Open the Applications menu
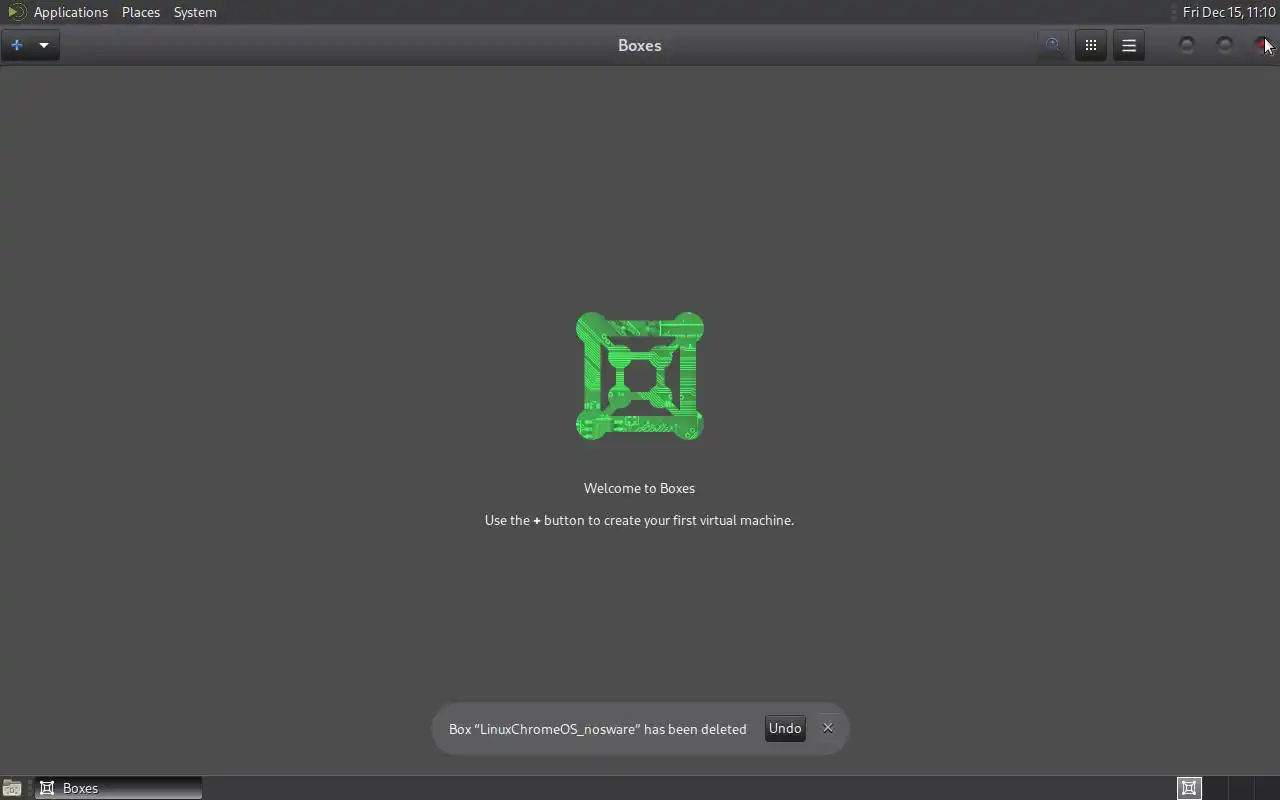This screenshot has height=800, width=1280. pos(70,12)
